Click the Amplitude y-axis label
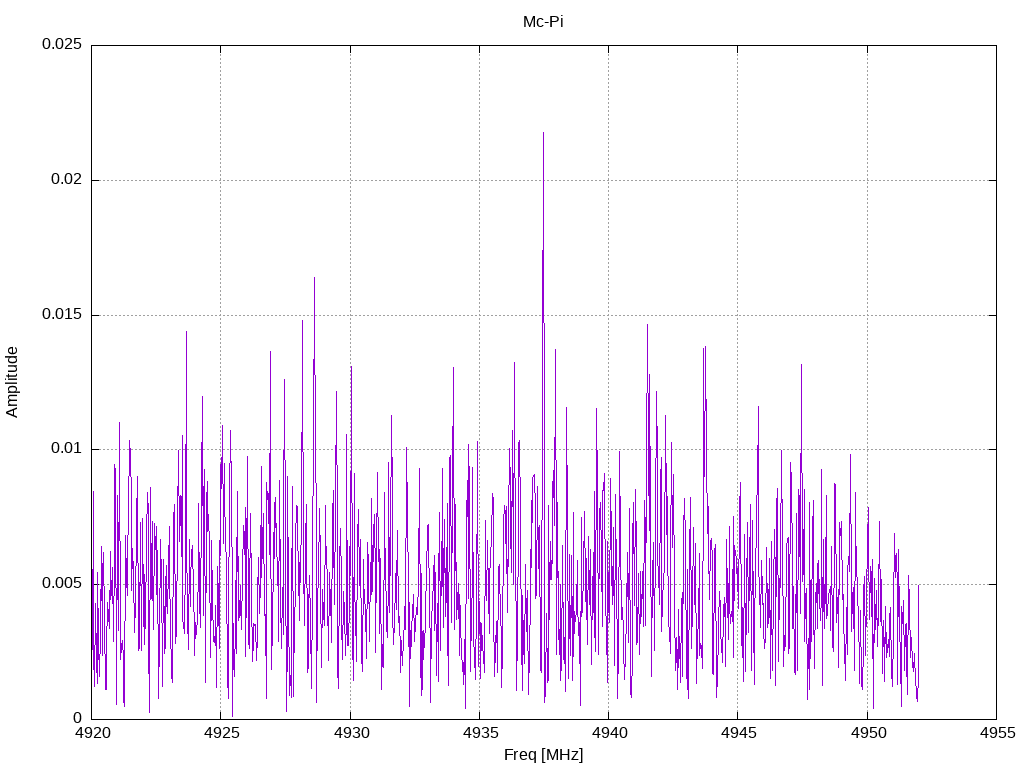1024x768 pixels. point(12,381)
